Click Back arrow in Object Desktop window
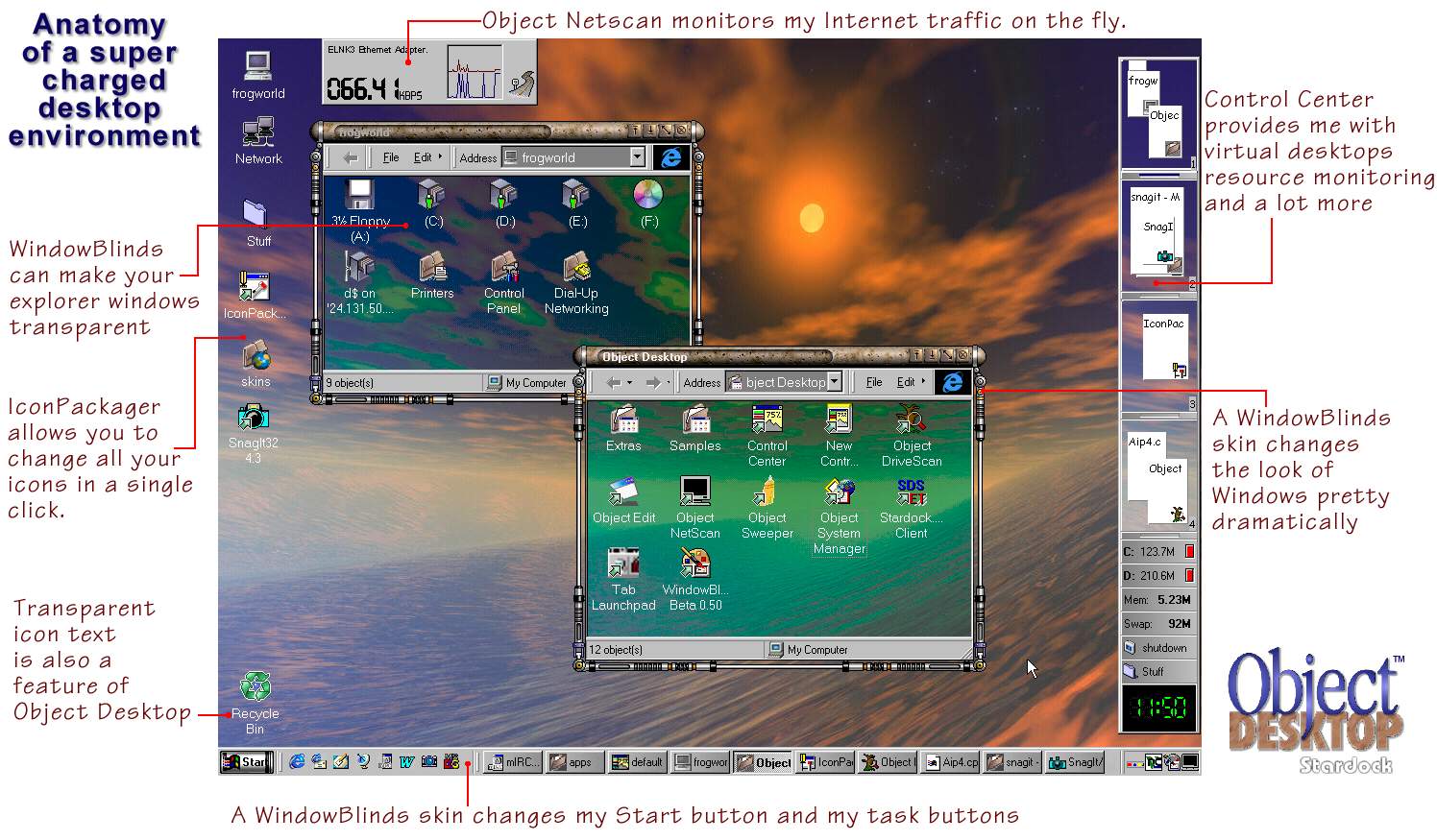 tap(613, 382)
